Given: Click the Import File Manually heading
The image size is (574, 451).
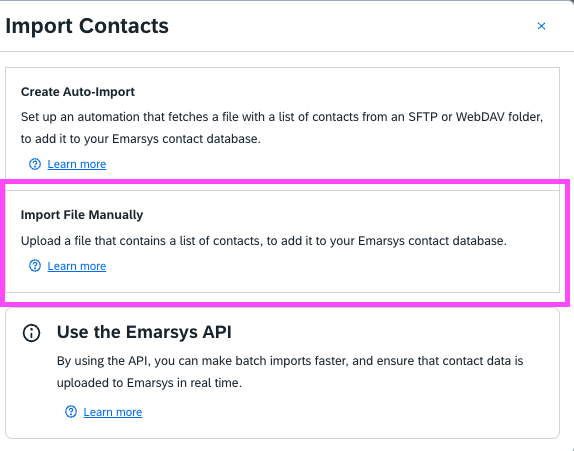Looking at the screenshot, I should coord(82,215).
